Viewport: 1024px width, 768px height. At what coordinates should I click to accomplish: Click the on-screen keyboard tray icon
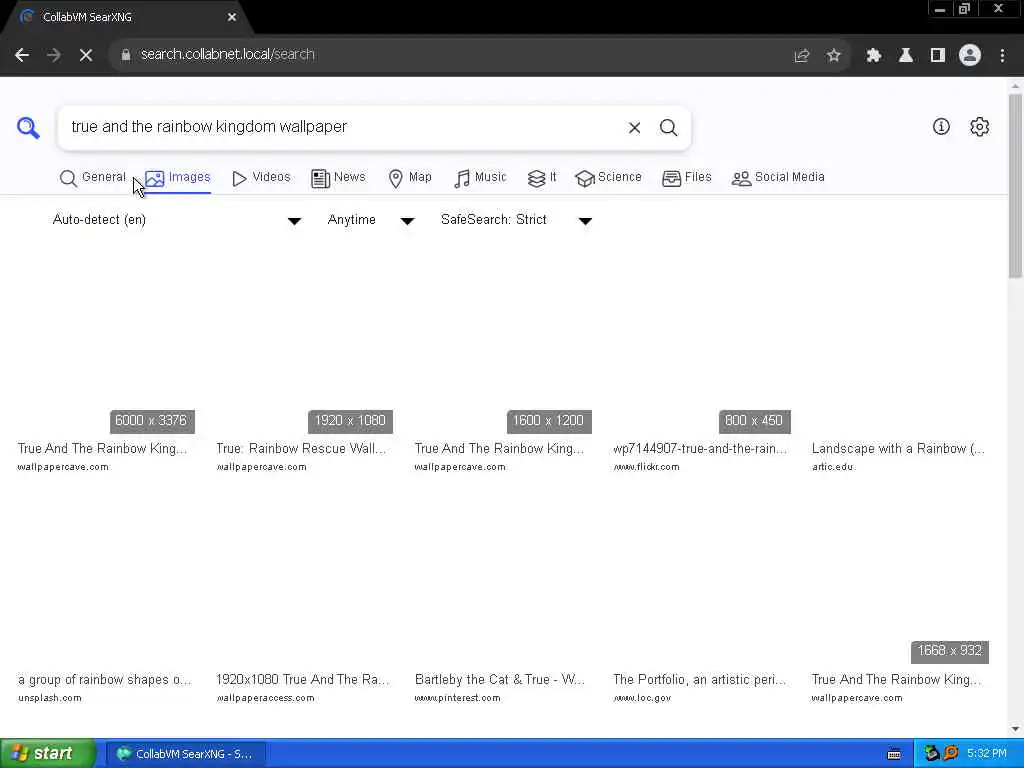[894, 754]
